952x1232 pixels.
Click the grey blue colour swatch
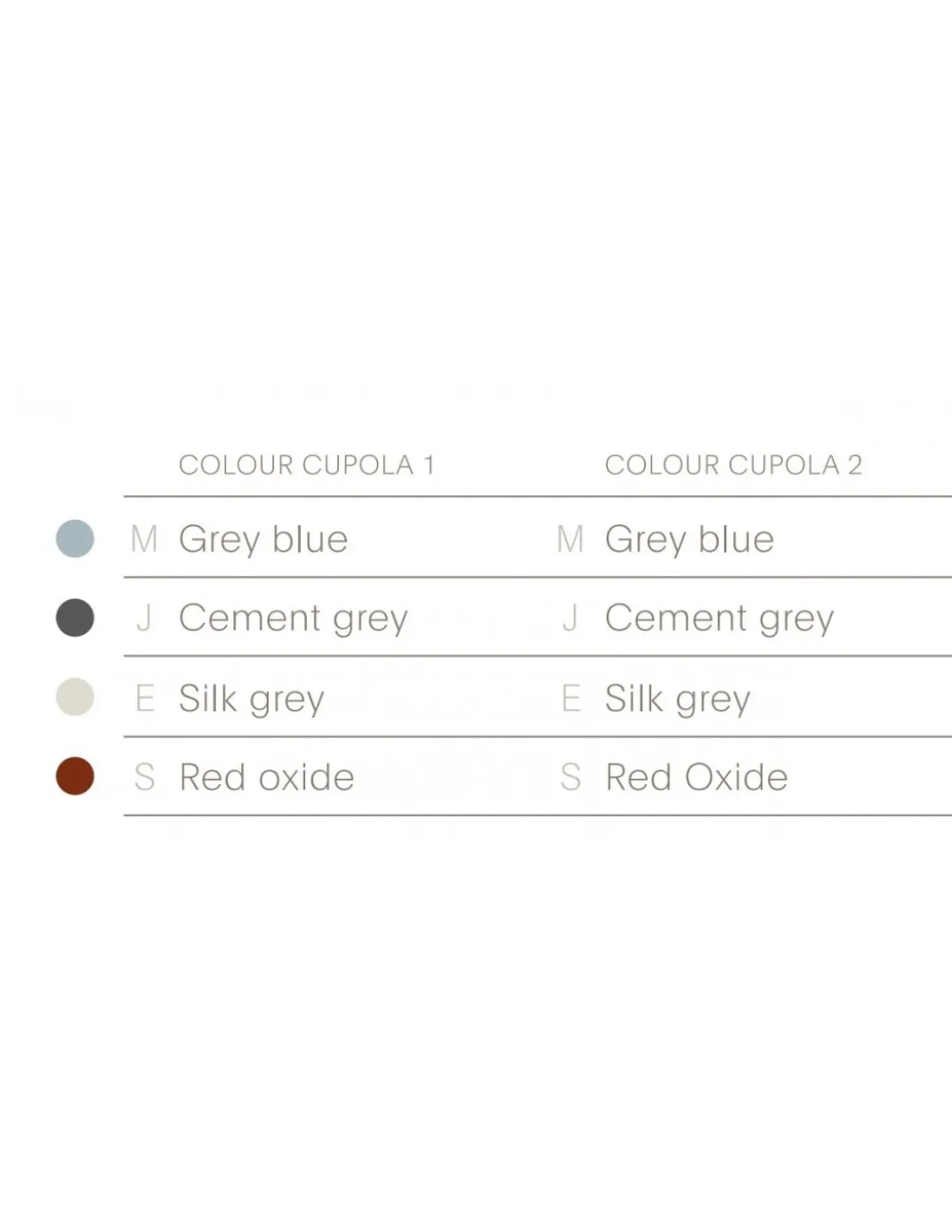coord(75,539)
